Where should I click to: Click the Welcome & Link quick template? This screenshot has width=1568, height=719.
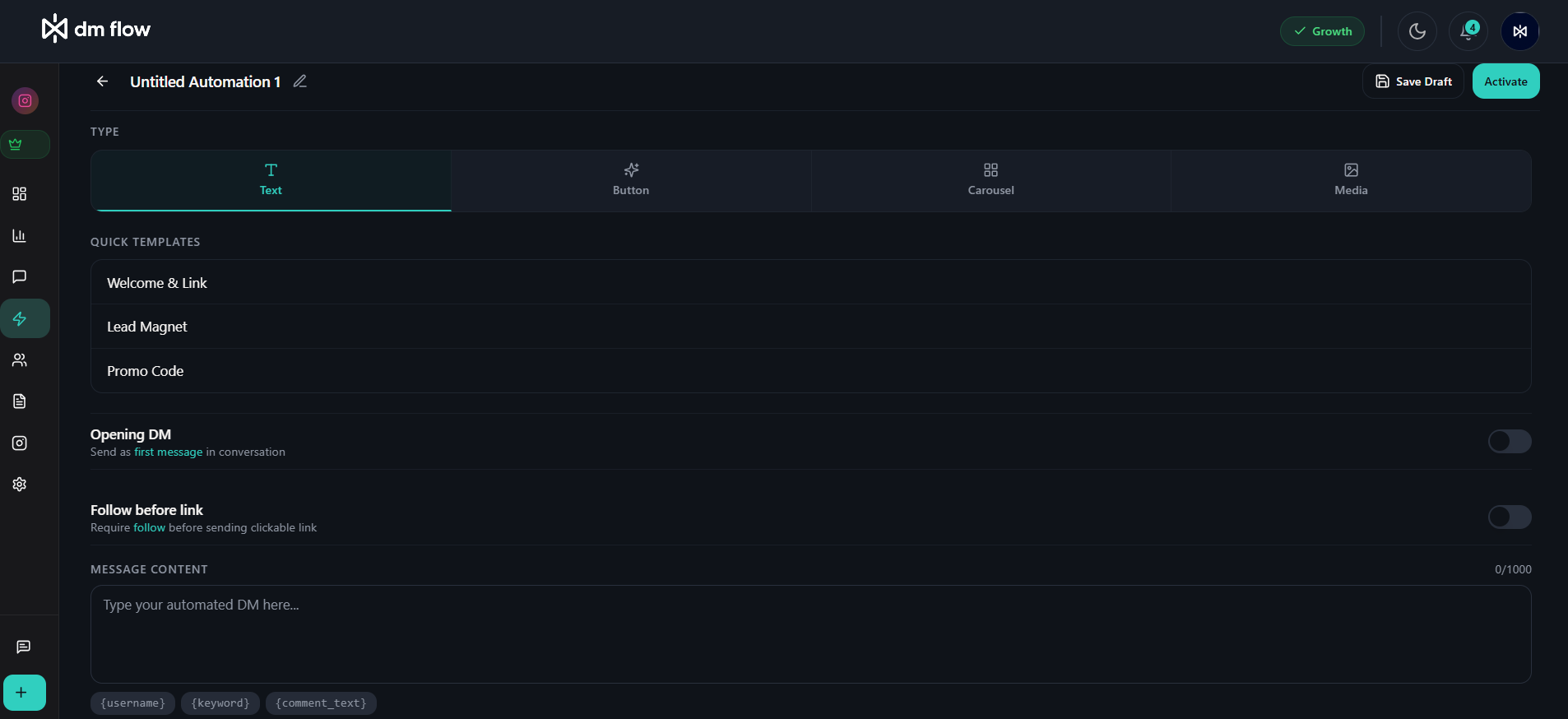[x=157, y=282]
